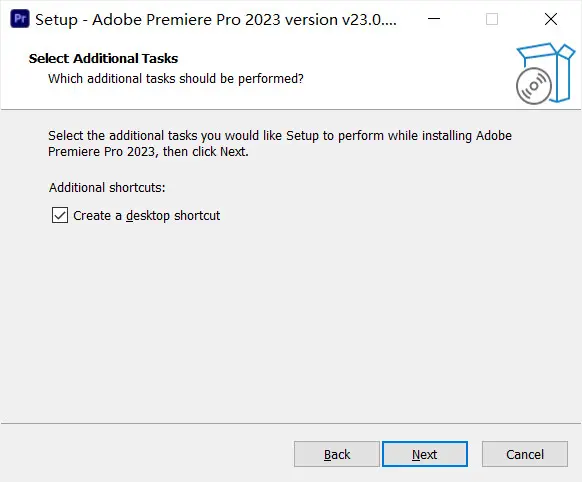Click the separator line above the buttons
The width and height of the screenshot is (582, 482).
pyautogui.click(x=291, y=423)
